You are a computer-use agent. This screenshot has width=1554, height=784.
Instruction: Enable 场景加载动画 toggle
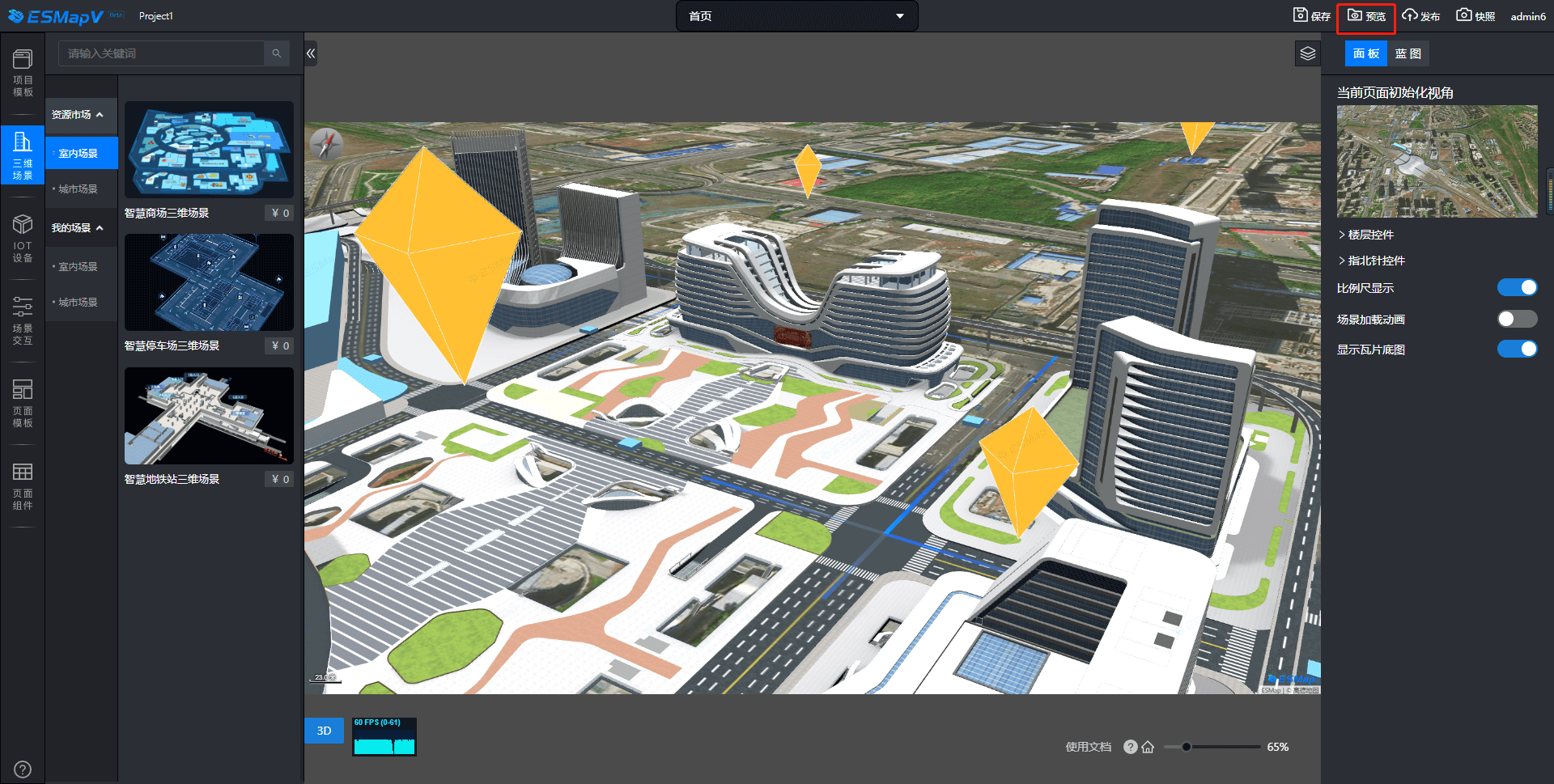[1516, 319]
